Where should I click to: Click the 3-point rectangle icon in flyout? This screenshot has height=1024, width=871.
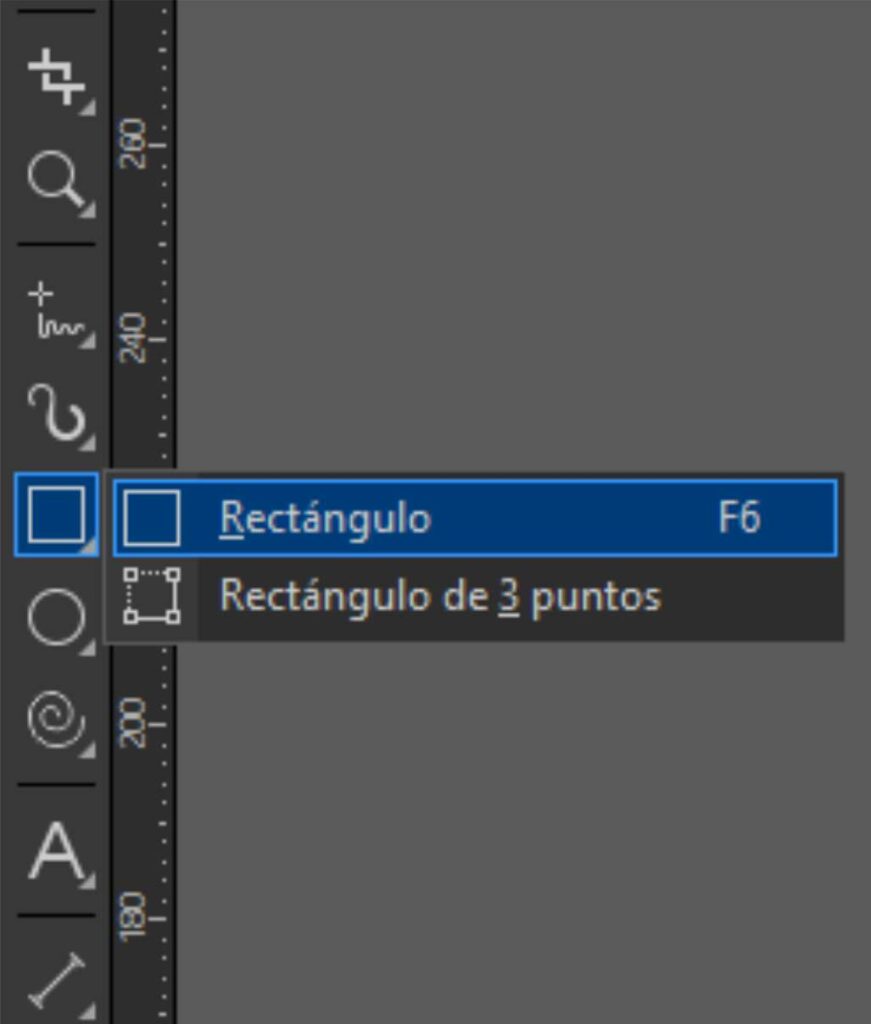(152, 597)
